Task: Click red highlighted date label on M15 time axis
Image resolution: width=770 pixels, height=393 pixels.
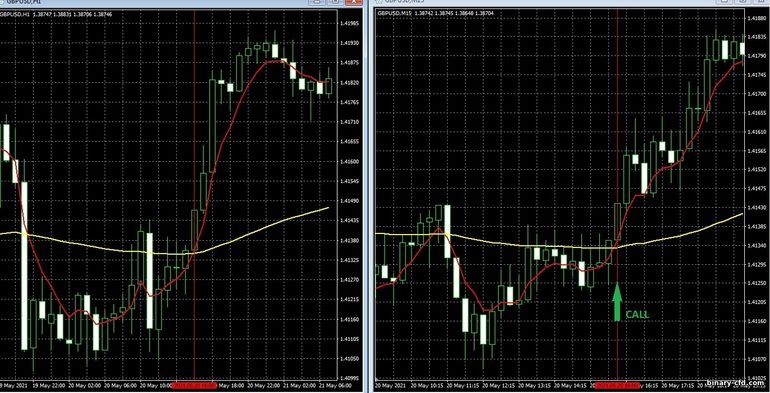Action: pos(617,386)
